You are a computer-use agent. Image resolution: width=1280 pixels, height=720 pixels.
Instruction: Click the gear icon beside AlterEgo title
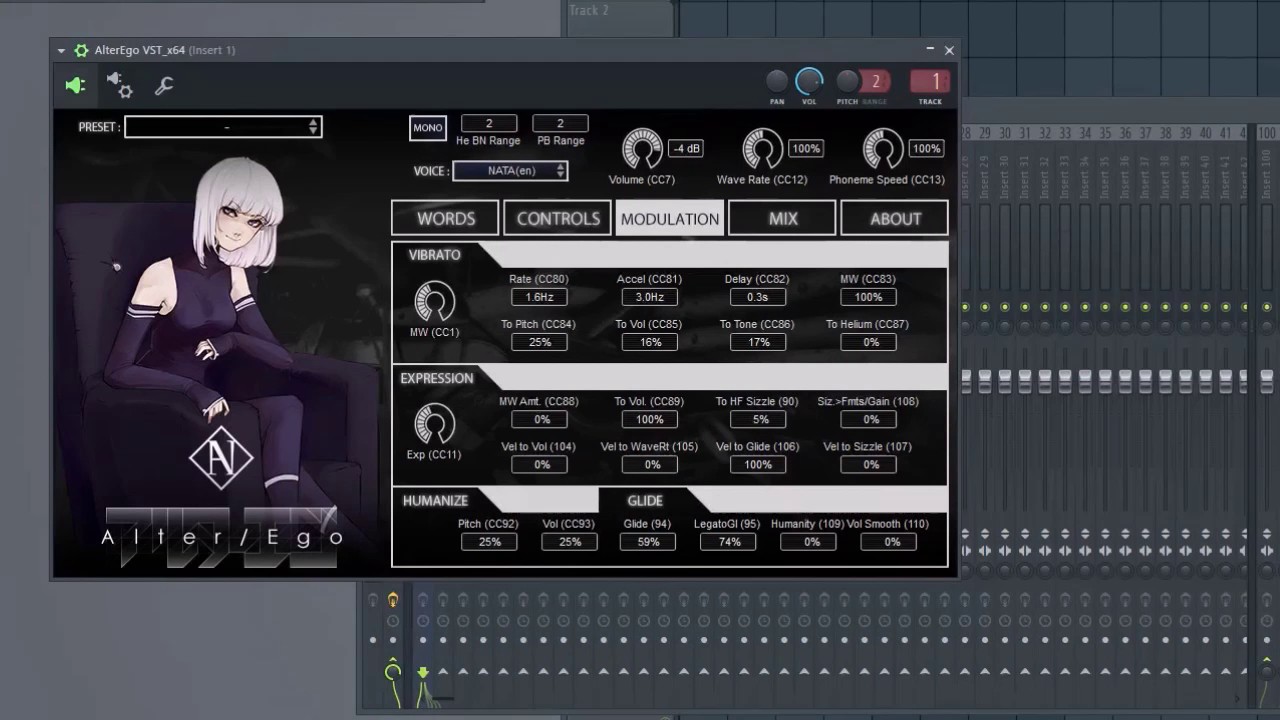[x=81, y=50]
